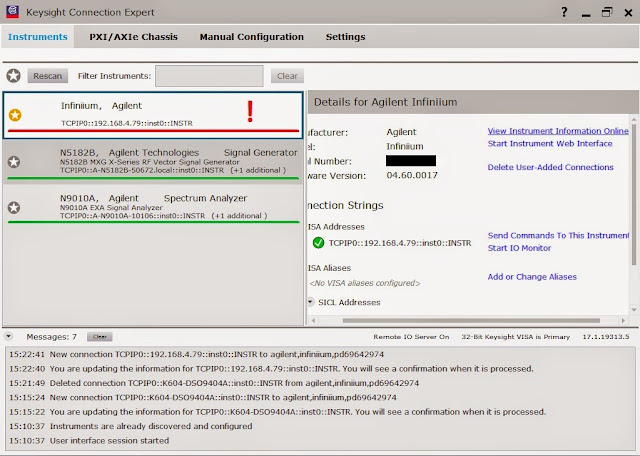Click 15:10:37 Instruments are already discovered message
The height and width of the screenshot is (456, 640).
point(131,426)
